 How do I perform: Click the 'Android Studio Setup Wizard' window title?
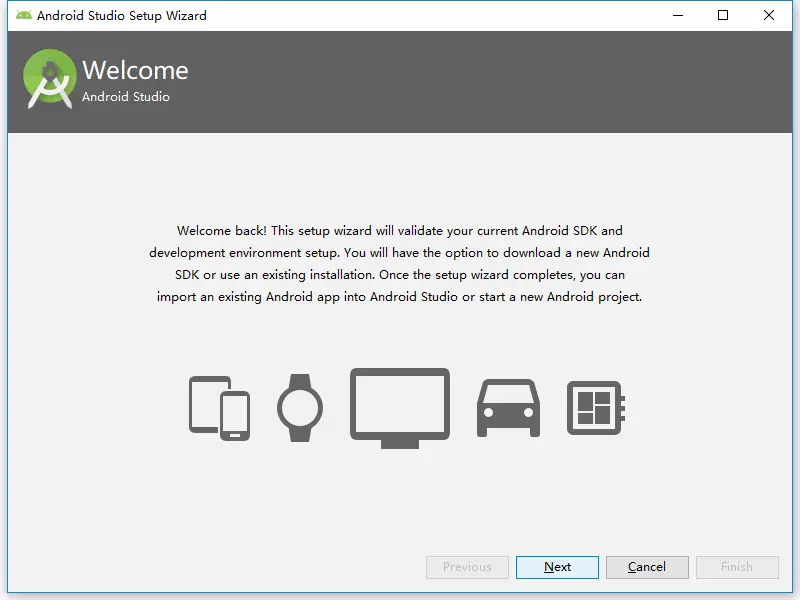122,16
